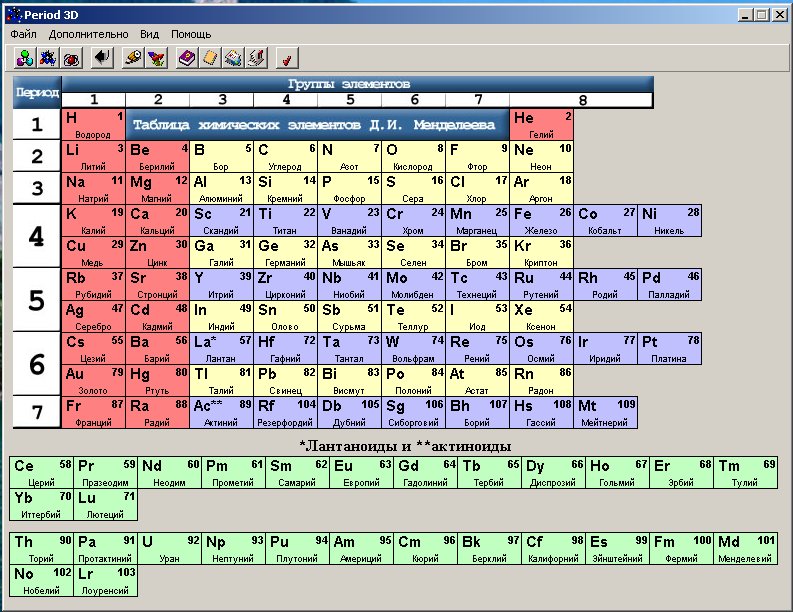Click the period 6 row label
This screenshot has width=793, height=612.
pos(36,364)
